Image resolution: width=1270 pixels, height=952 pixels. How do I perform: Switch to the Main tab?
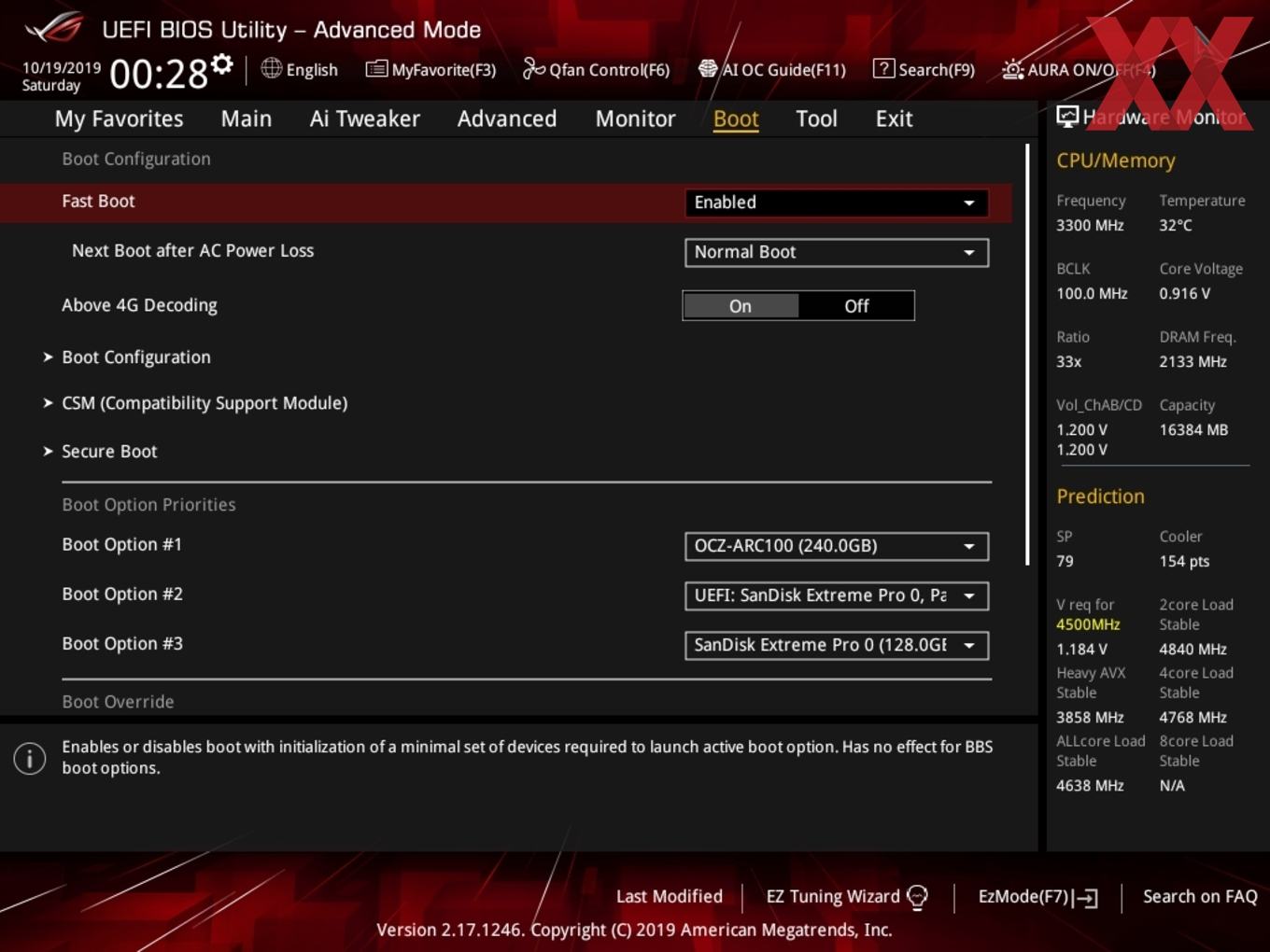click(x=247, y=119)
